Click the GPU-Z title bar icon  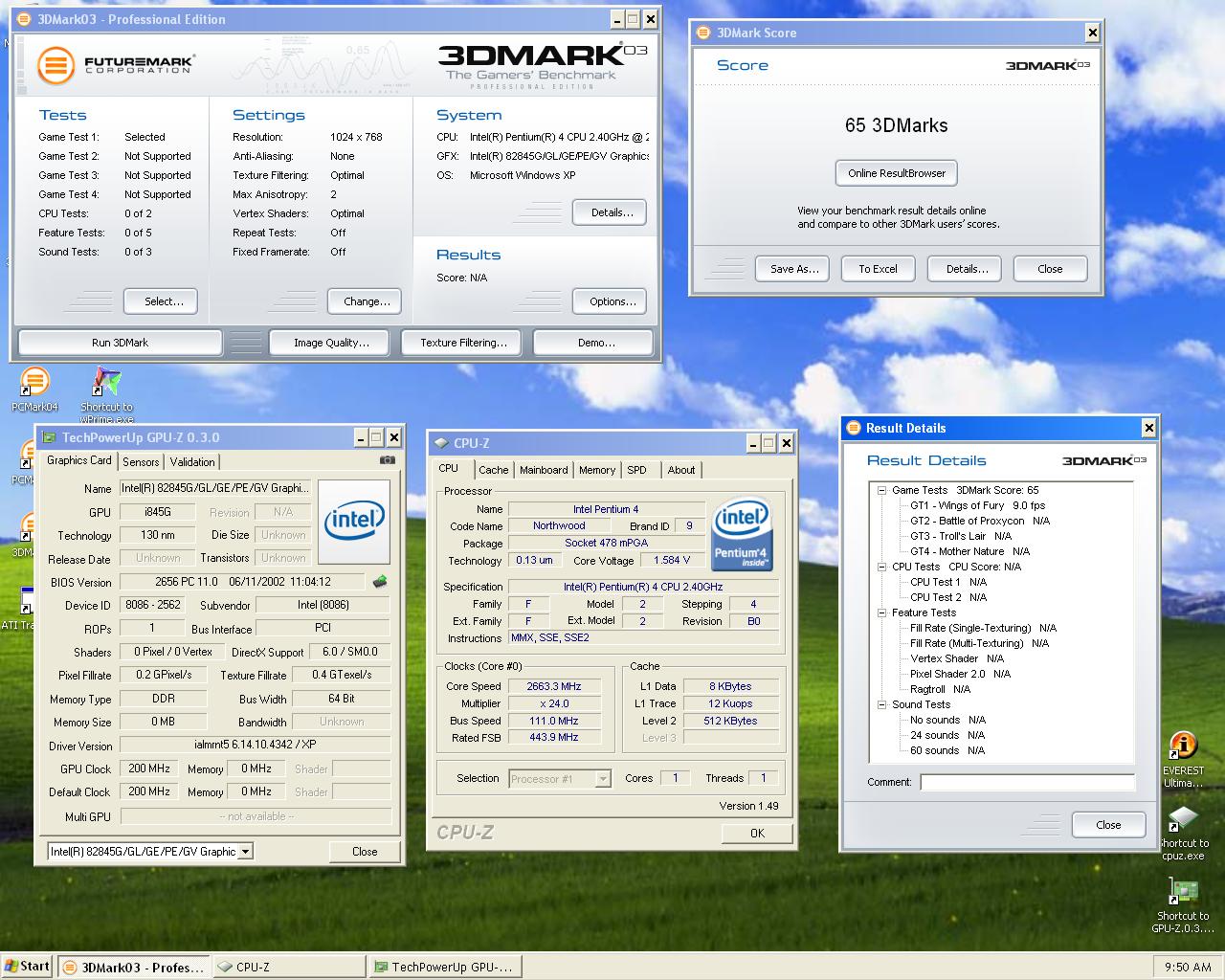point(50,437)
